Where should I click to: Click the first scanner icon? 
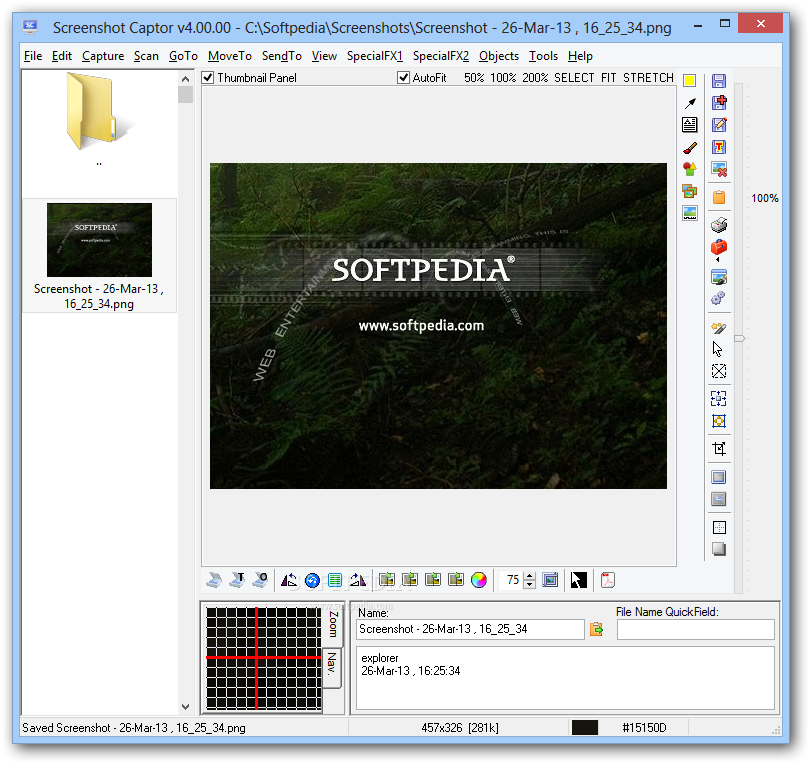pyautogui.click(x=214, y=580)
